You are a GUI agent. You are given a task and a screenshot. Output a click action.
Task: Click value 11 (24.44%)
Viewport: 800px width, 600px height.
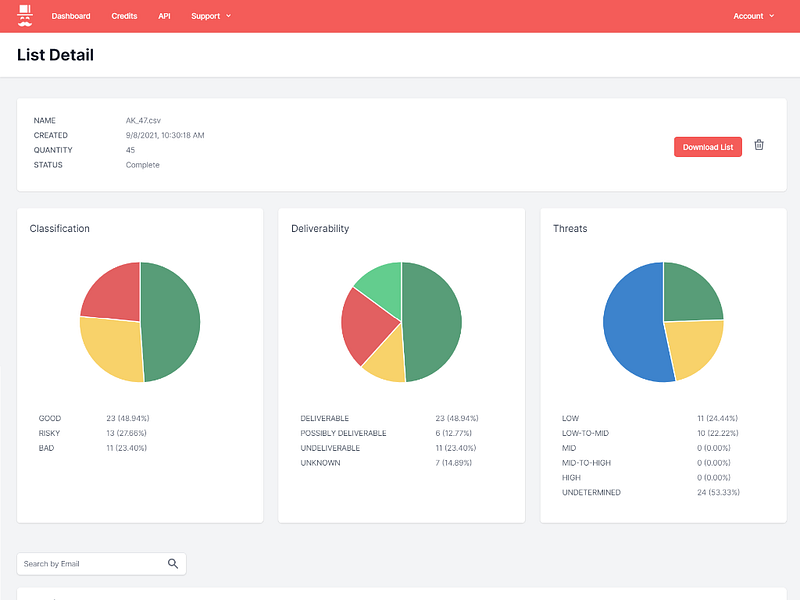click(717, 418)
